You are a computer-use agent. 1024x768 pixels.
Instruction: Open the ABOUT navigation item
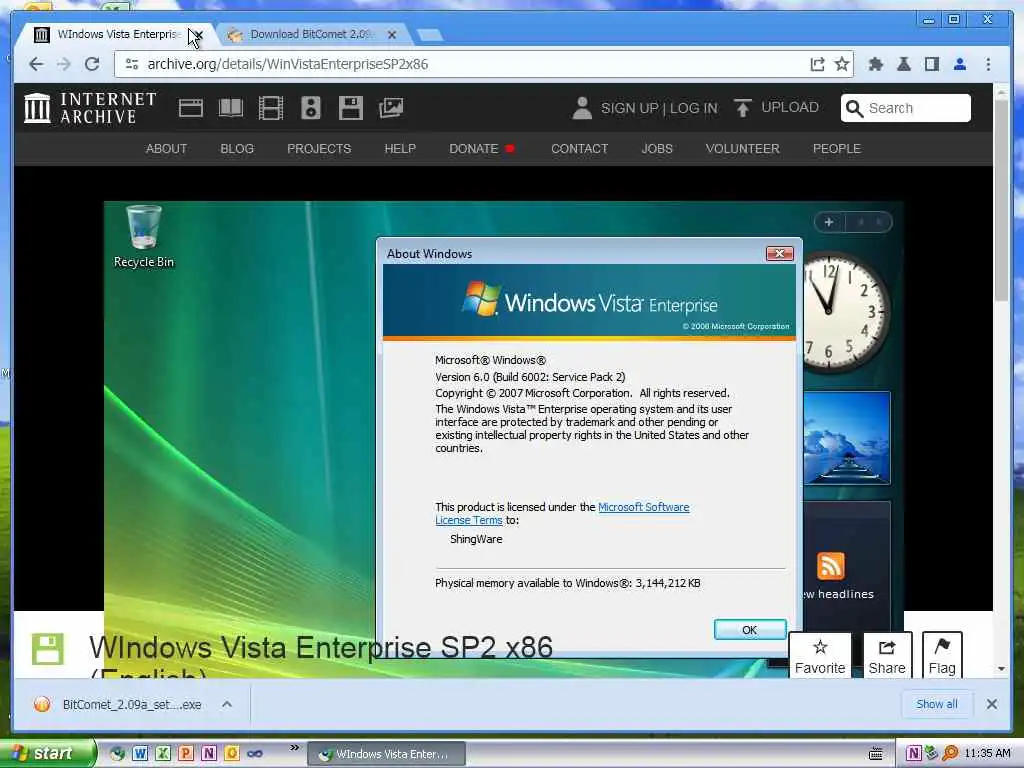tap(166, 149)
